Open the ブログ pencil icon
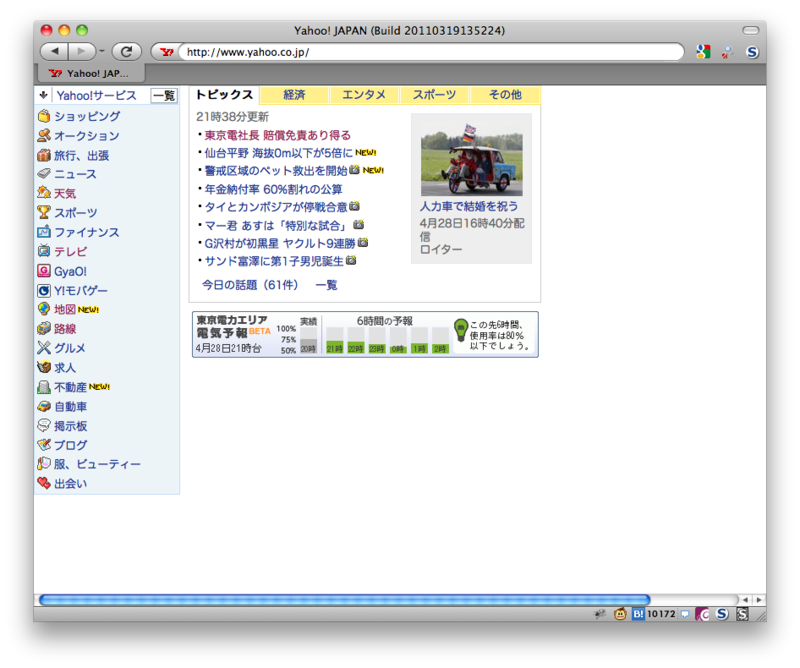 pos(44,444)
